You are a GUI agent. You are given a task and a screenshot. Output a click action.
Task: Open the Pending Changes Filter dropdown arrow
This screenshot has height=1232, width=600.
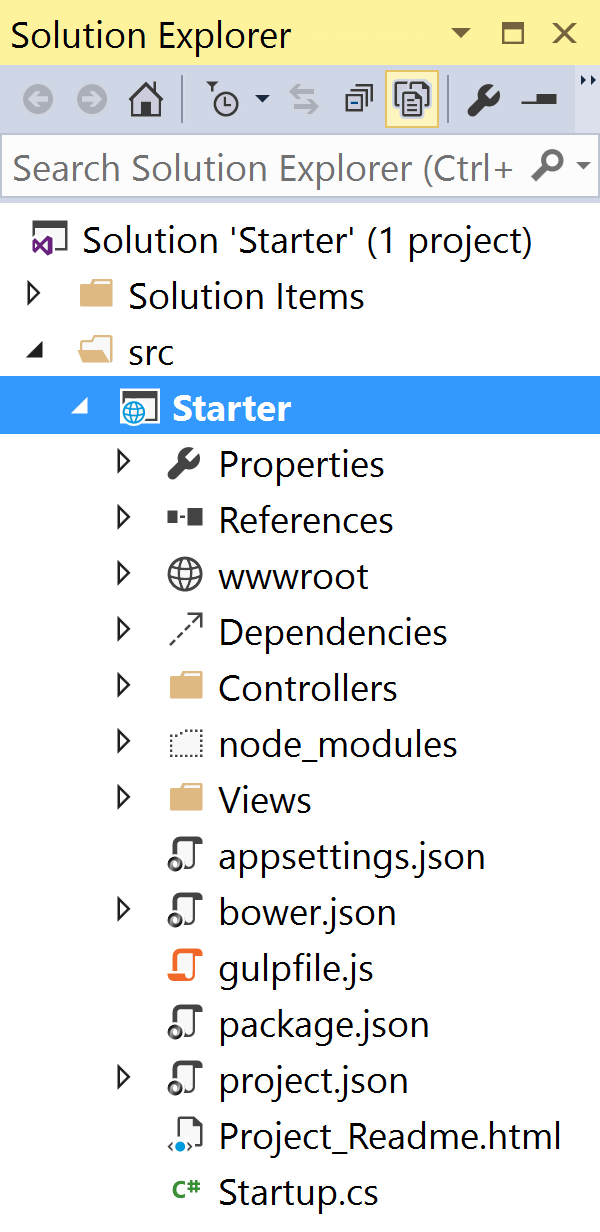tap(262, 98)
